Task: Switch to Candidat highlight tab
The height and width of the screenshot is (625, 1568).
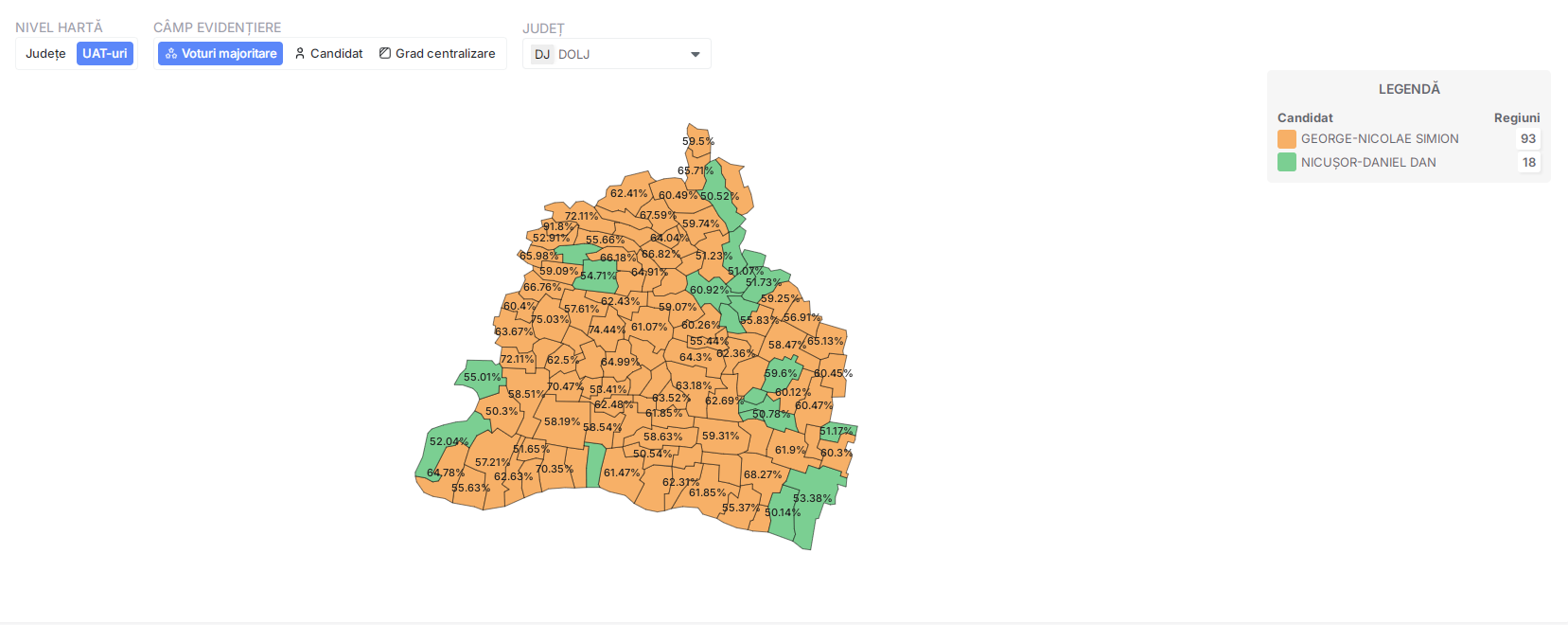Action: pyautogui.click(x=328, y=54)
